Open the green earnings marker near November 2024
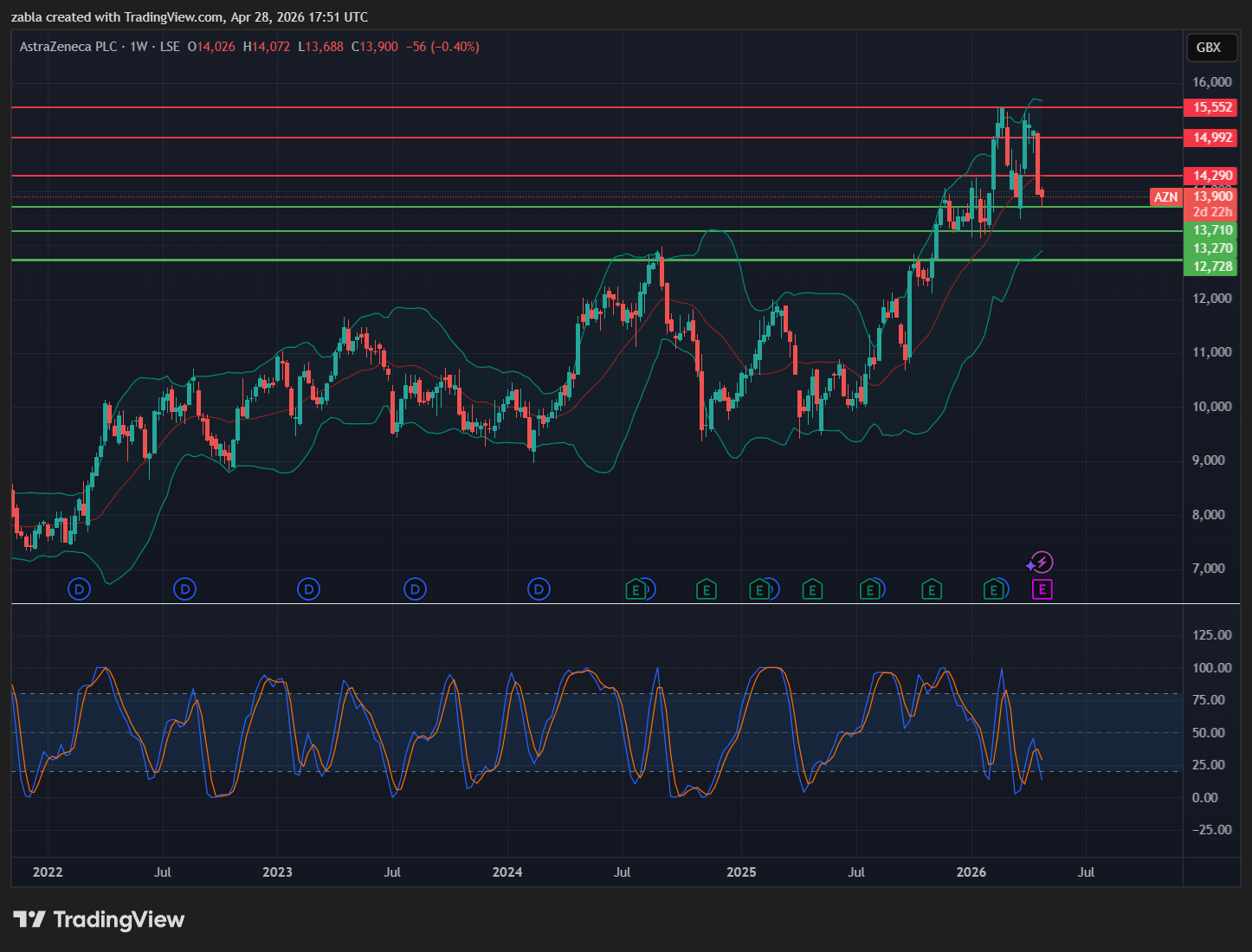 point(707,590)
